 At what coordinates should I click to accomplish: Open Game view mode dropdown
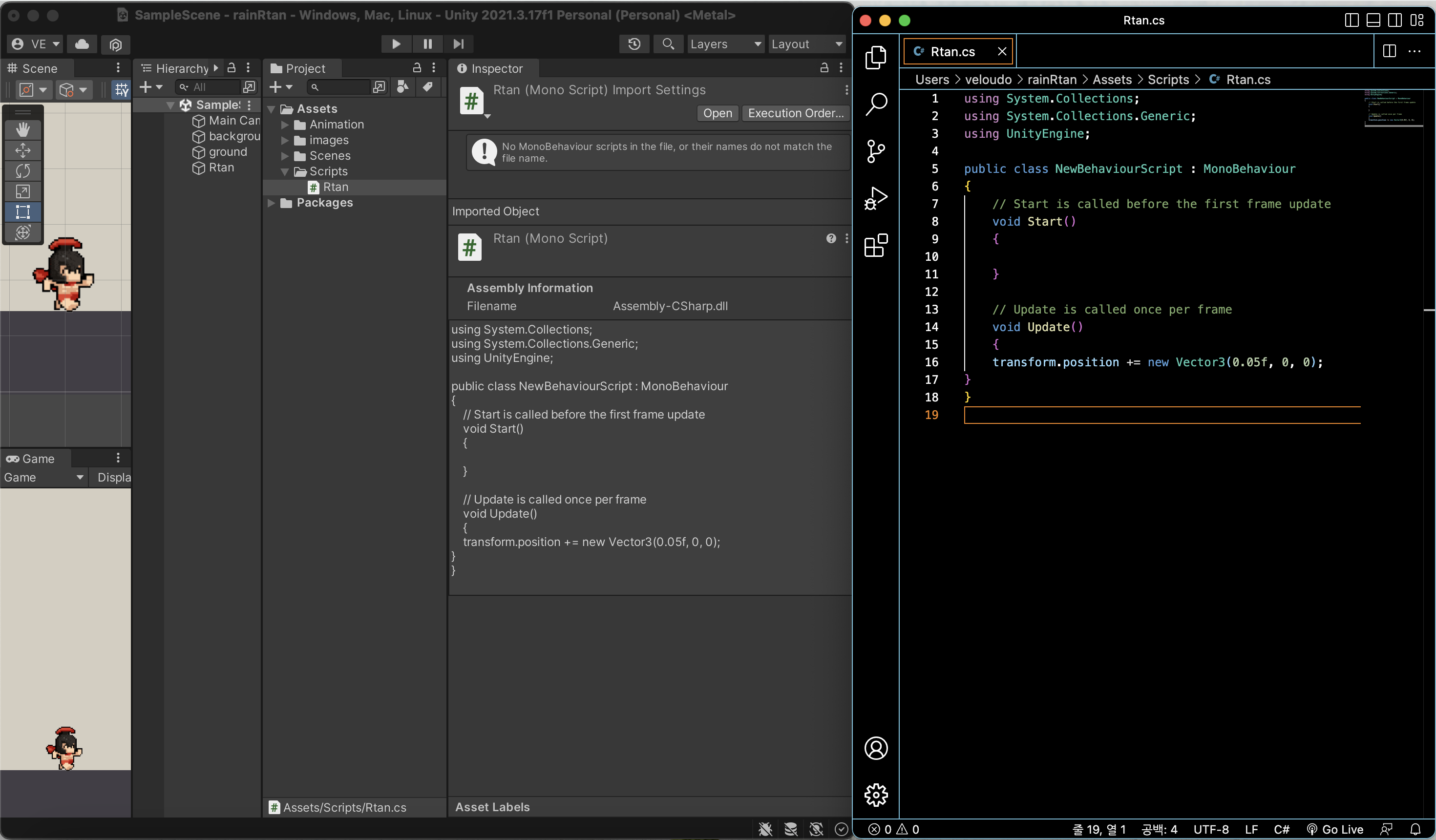point(43,478)
